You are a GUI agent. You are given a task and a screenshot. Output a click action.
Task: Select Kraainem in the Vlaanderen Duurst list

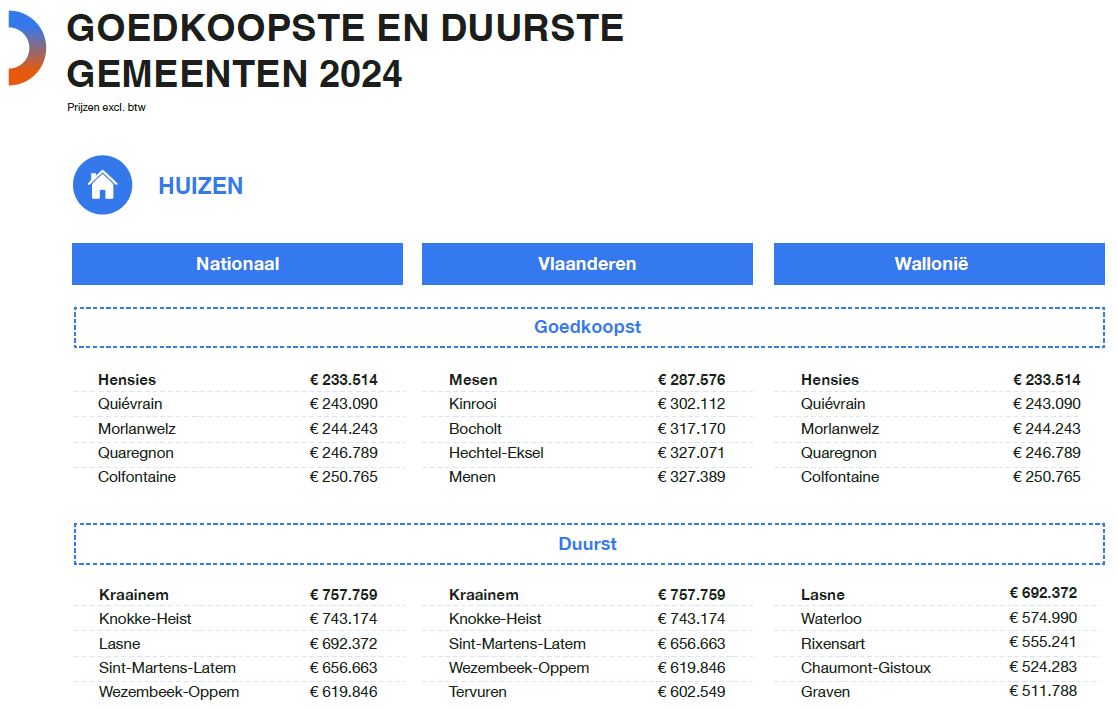pyautogui.click(x=483, y=595)
